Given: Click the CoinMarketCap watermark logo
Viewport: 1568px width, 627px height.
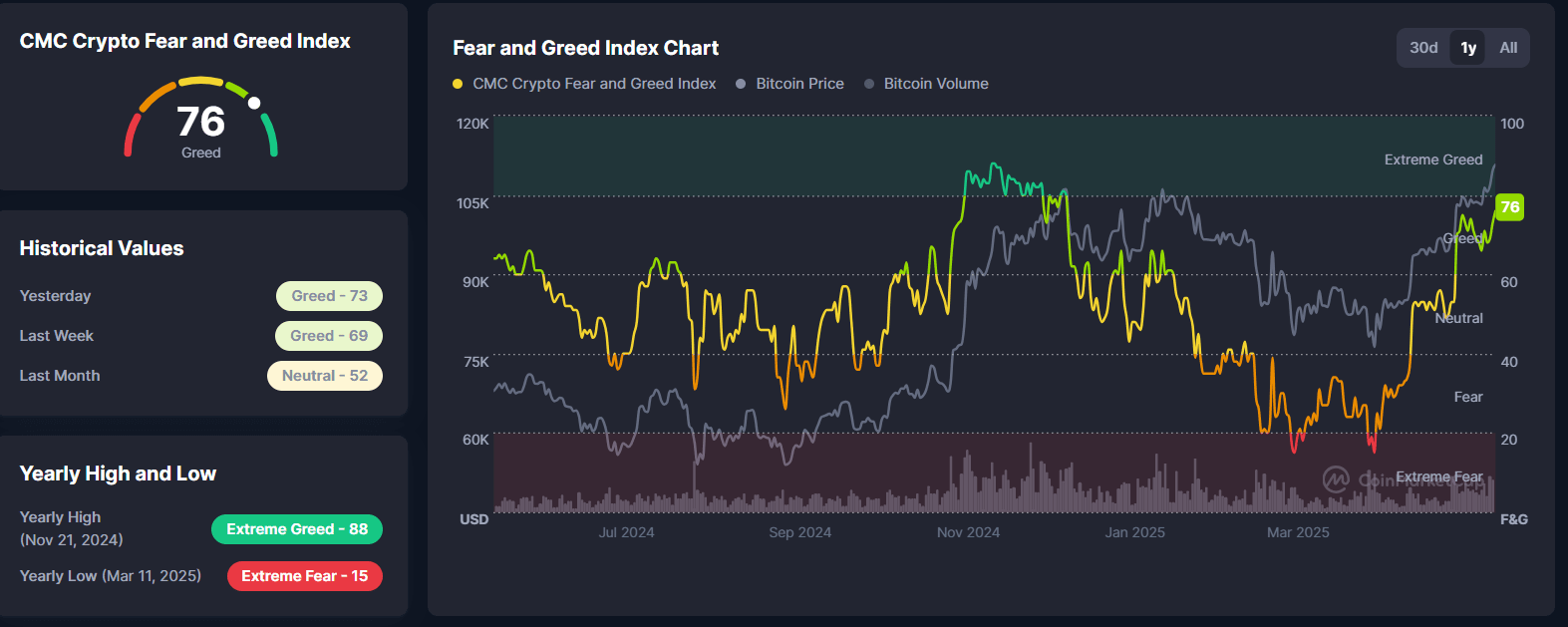Looking at the screenshot, I should tap(1336, 479).
